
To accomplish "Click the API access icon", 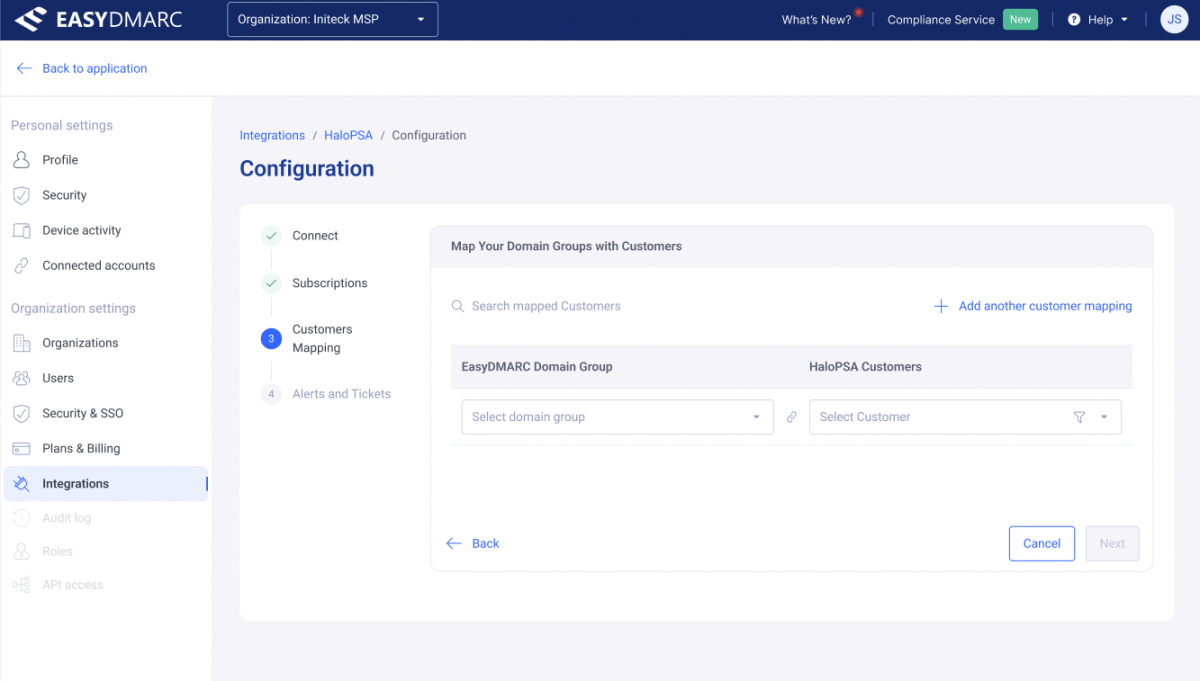I will pos(22,584).
